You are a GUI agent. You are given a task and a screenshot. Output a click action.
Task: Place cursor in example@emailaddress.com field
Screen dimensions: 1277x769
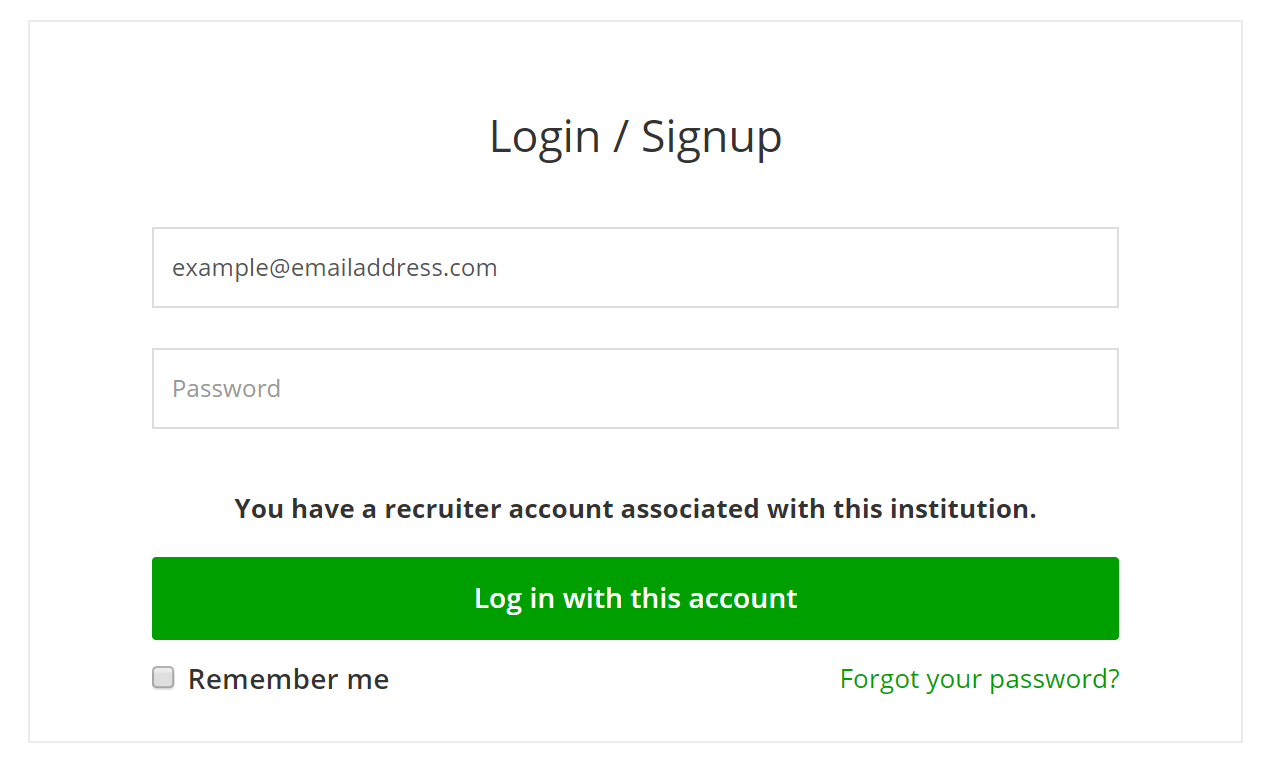click(635, 267)
